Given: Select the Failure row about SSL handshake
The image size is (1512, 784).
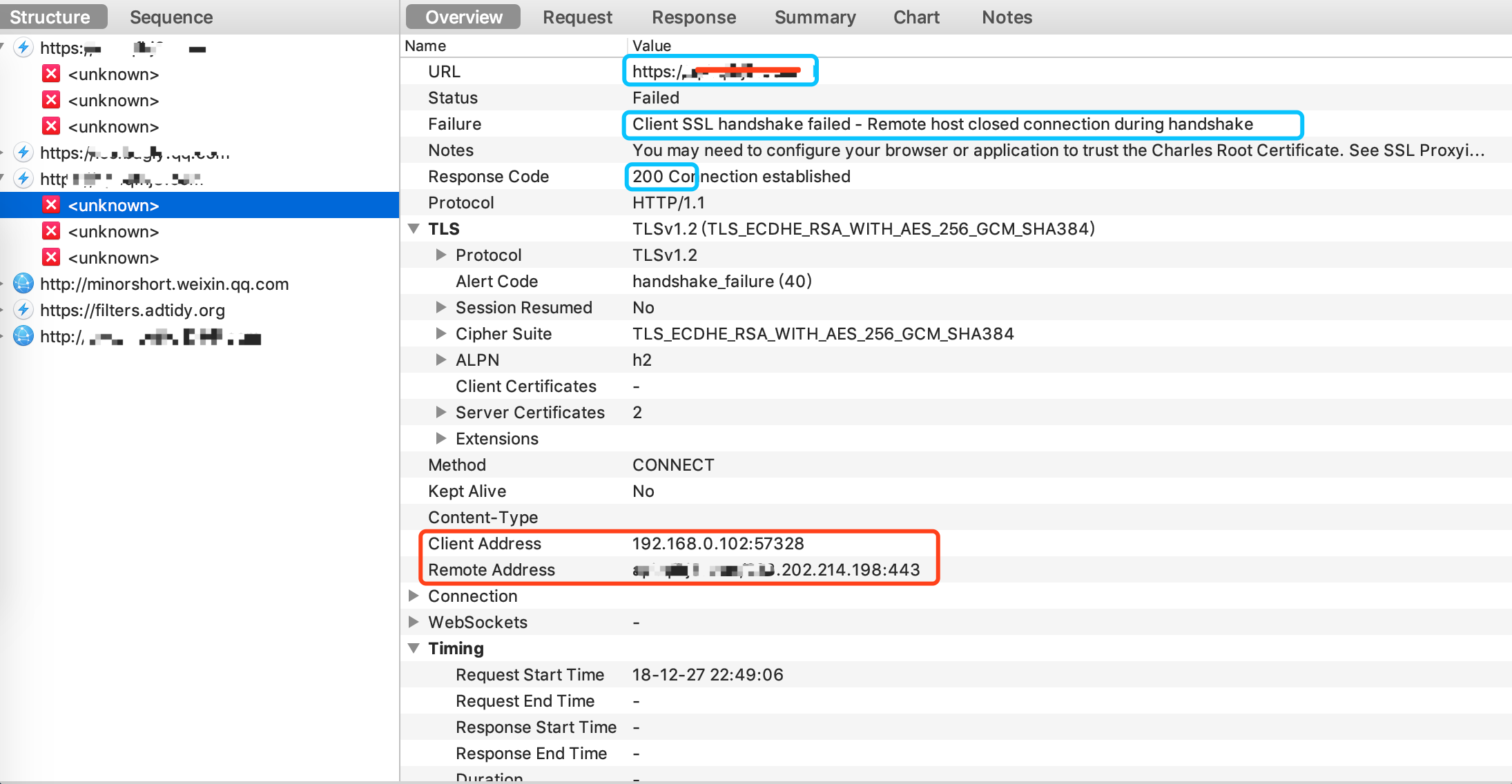Looking at the screenshot, I should 956,124.
